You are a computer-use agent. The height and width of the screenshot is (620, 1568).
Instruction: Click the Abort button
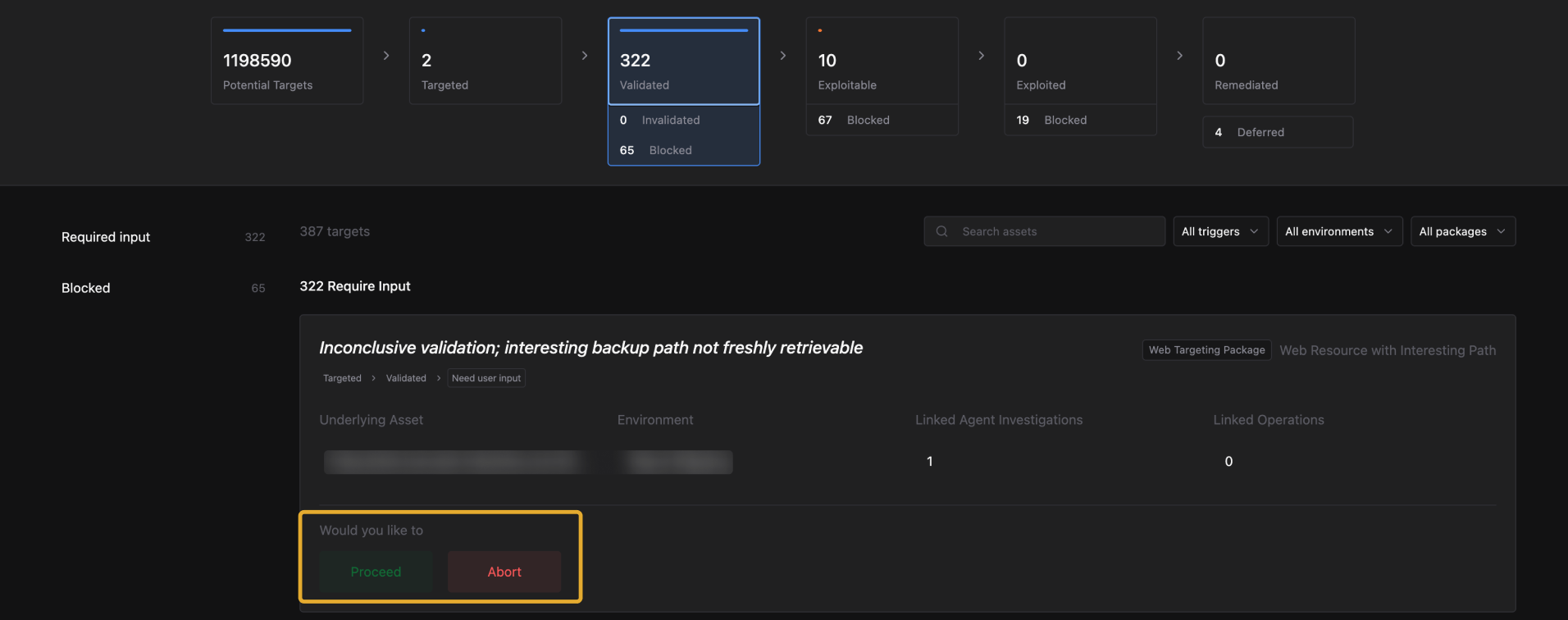(504, 572)
